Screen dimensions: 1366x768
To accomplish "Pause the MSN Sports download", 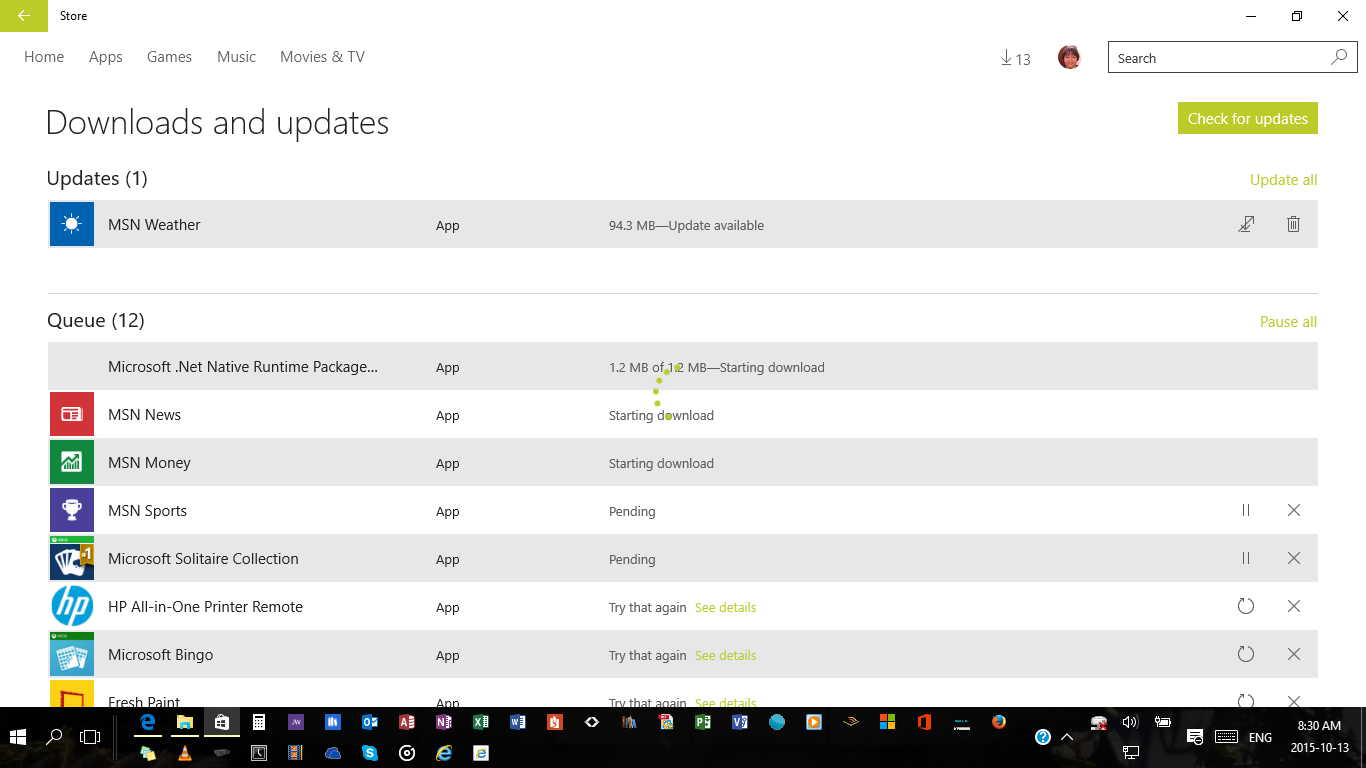I will tap(1246, 510).
